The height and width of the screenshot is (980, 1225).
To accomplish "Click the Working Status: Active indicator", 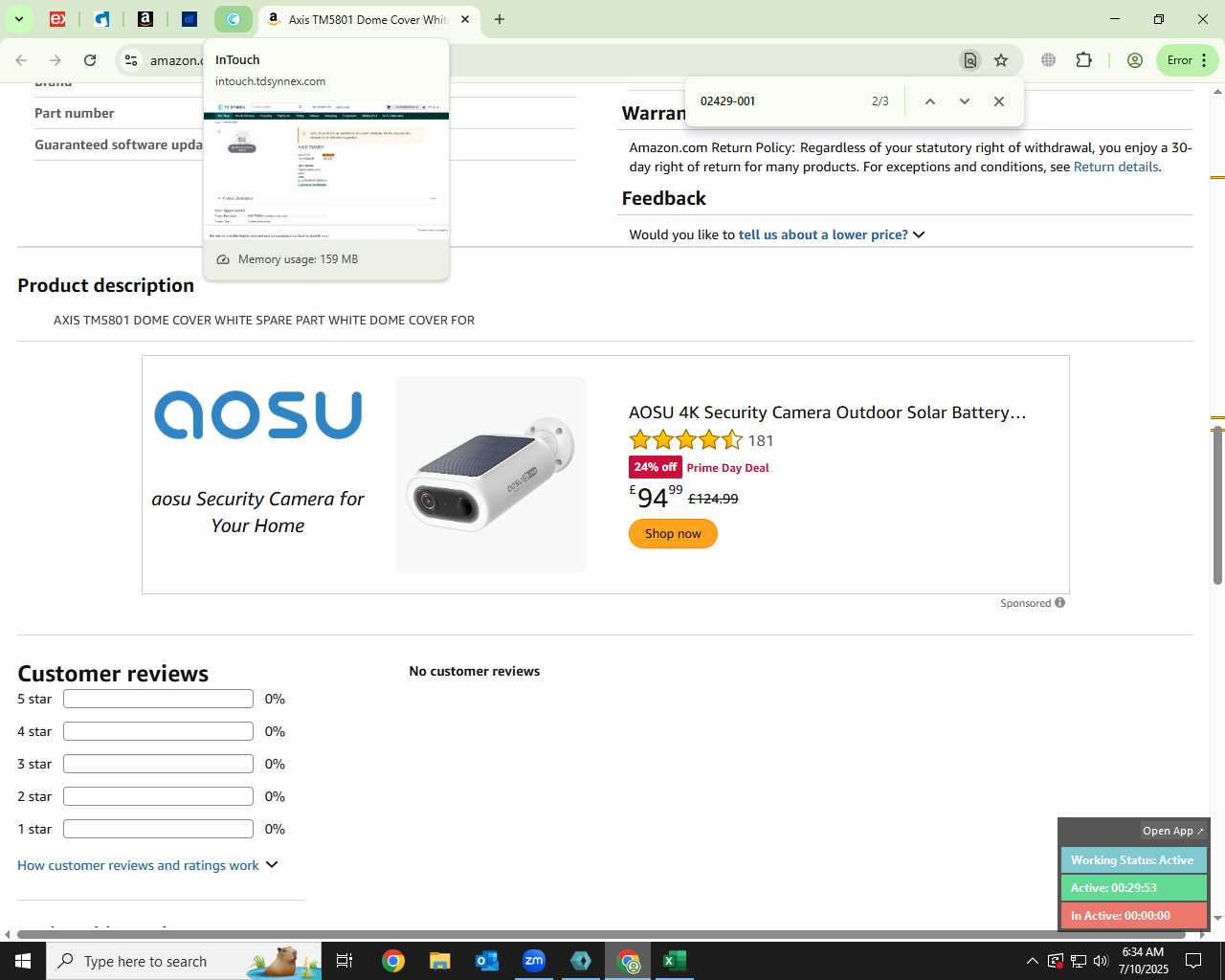I will [x=1133, y=860].
